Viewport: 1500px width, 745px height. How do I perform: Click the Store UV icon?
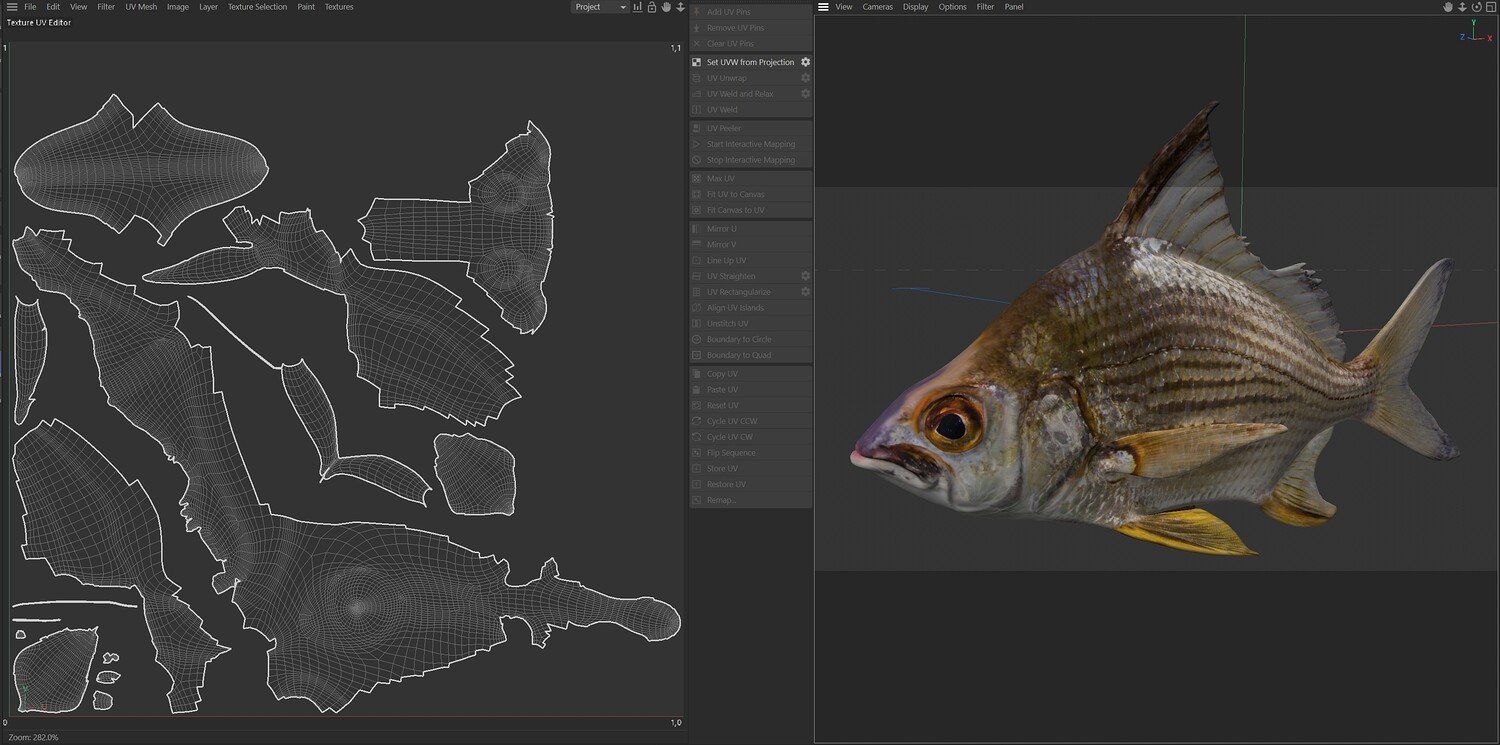coord(697,469)
